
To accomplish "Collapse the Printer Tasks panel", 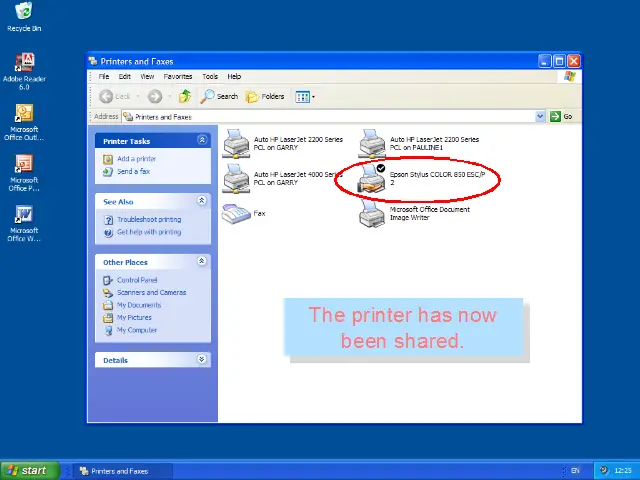I will point(202,140).
